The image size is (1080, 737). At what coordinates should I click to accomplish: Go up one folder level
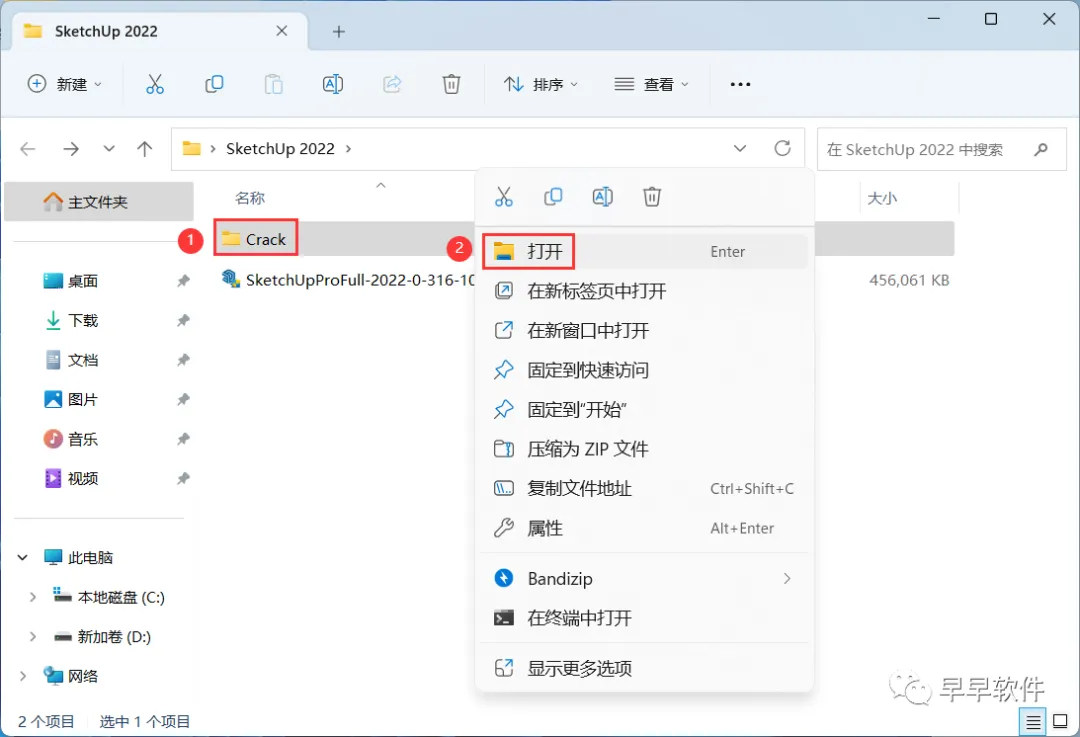[145, 149]
